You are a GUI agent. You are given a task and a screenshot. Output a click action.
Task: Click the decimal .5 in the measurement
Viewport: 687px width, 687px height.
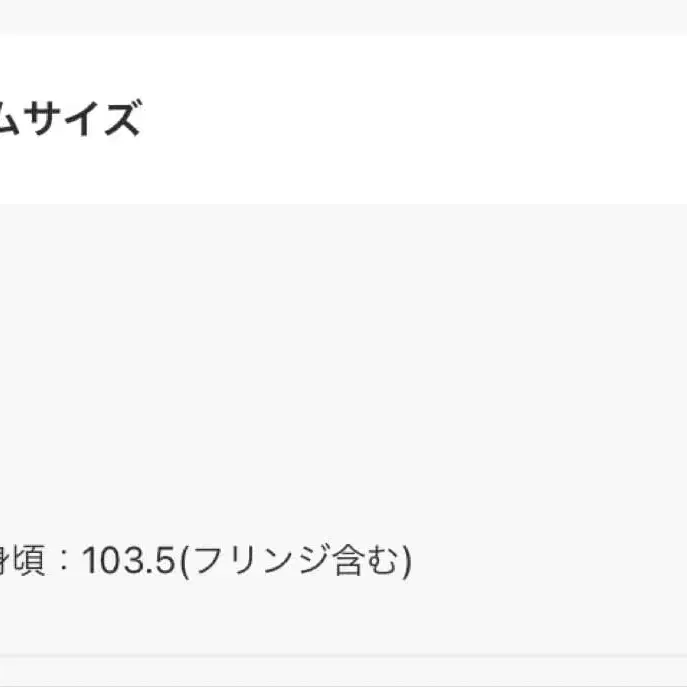164,561
